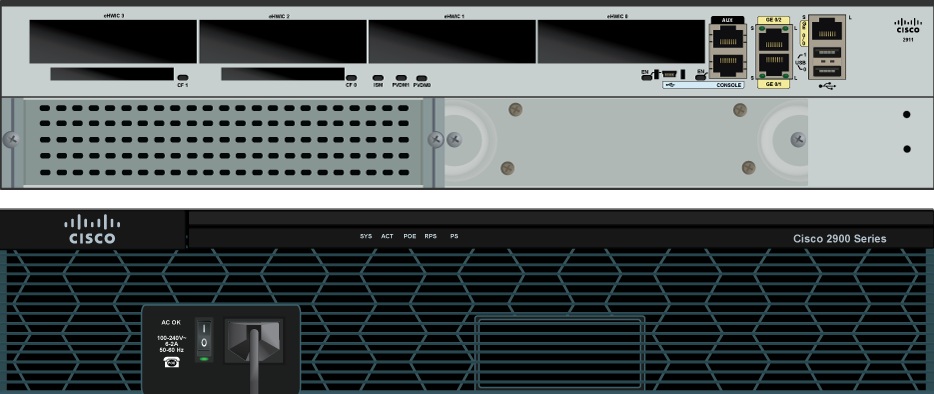Click the empty eHWIC 2 slot

tap(283, 41)
